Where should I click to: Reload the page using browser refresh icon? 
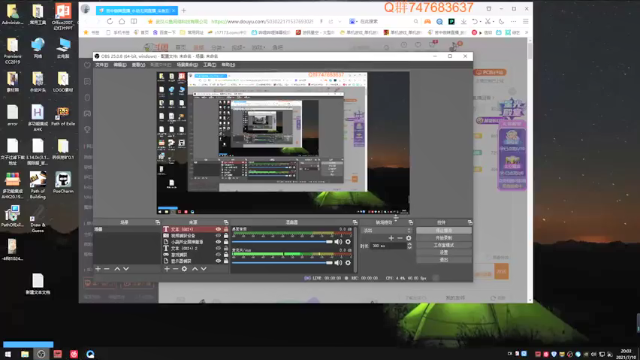pyautogui.click(x=110, y=21)
